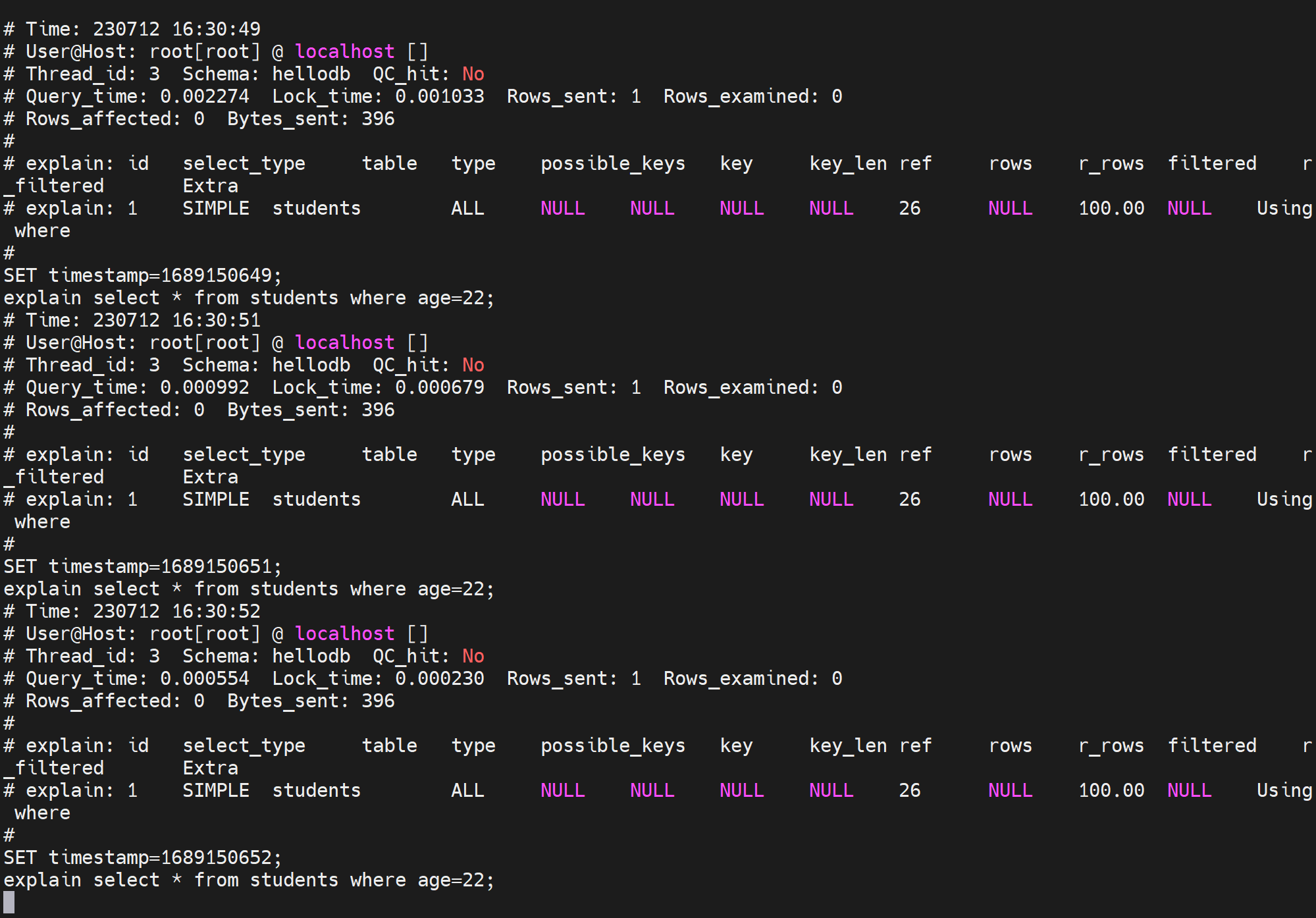Screen dimensions: 1316x918
Task: Click the time value 16:30:49
Action: [x=216, y=29]
